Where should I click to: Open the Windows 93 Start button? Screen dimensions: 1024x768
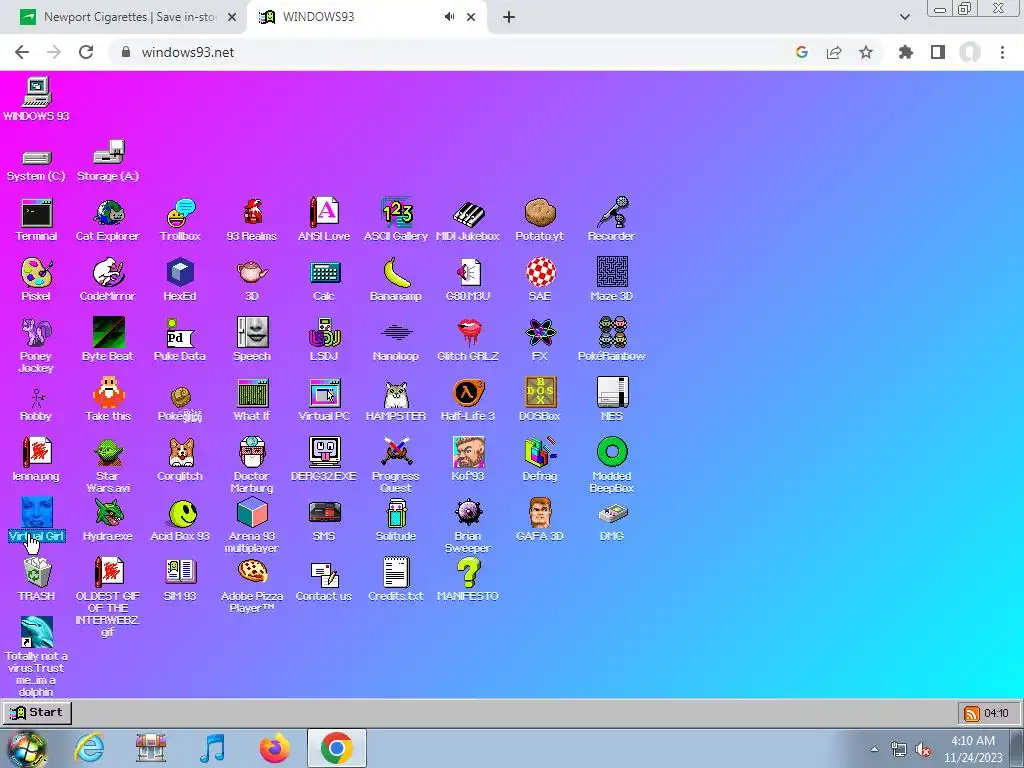pyautogui.click(x=37, y=712)
